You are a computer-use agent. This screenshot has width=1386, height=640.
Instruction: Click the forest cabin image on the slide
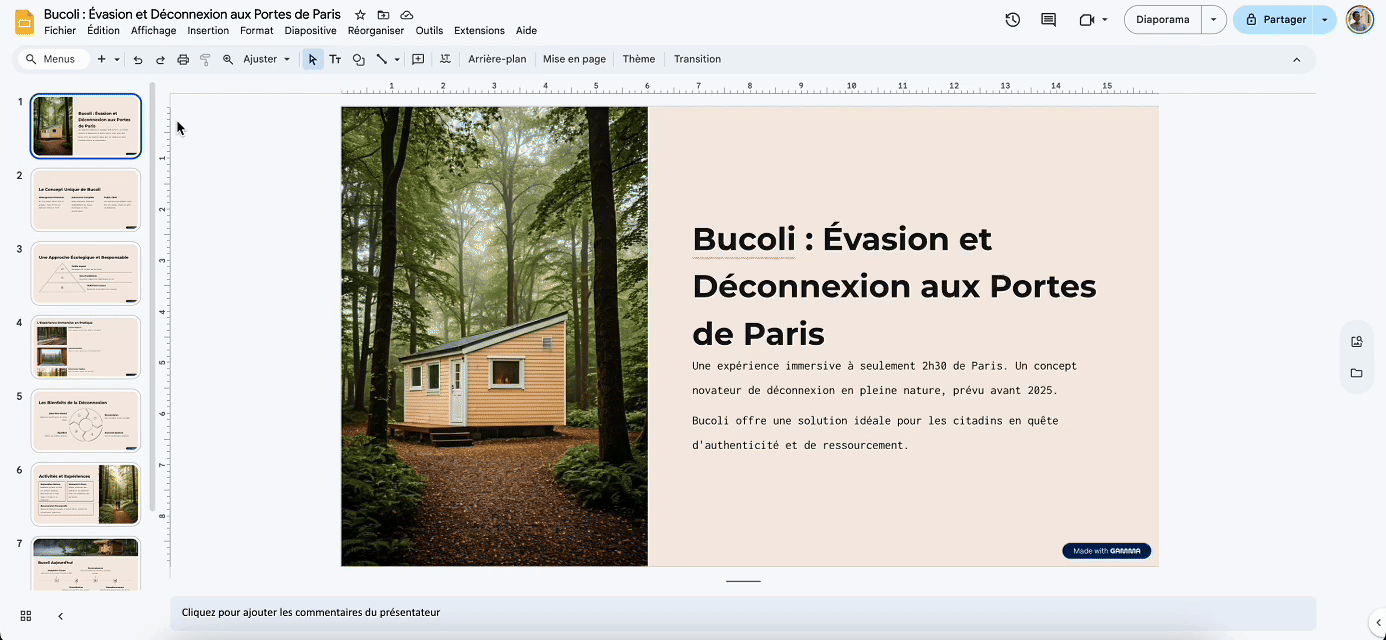tap(494, 336)
